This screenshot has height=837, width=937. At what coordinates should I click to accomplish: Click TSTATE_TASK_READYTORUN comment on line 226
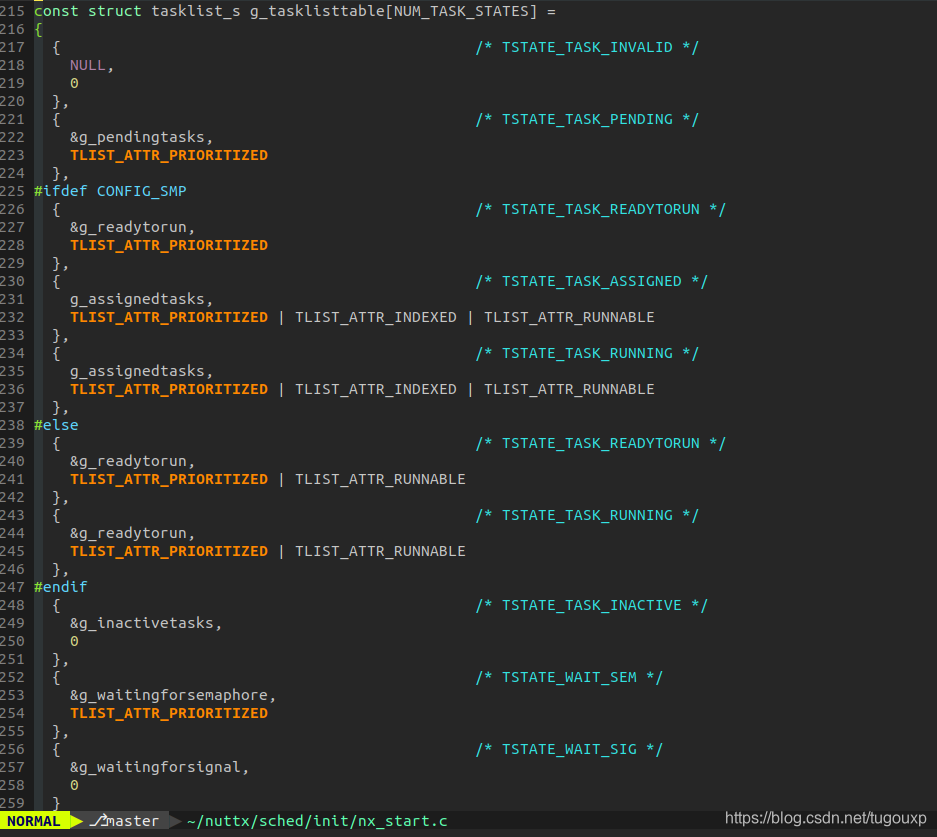tap(601, 209)
